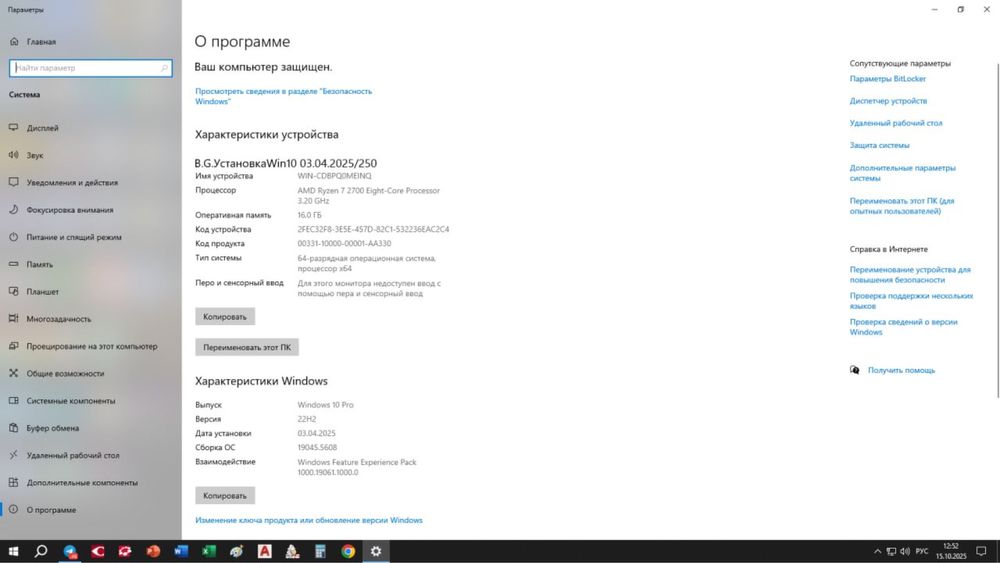The image size is (1000, 563).
Task: Copy Windows specs with the lower Копировать button
Action: pyautogui.click(x=224, y=495)
